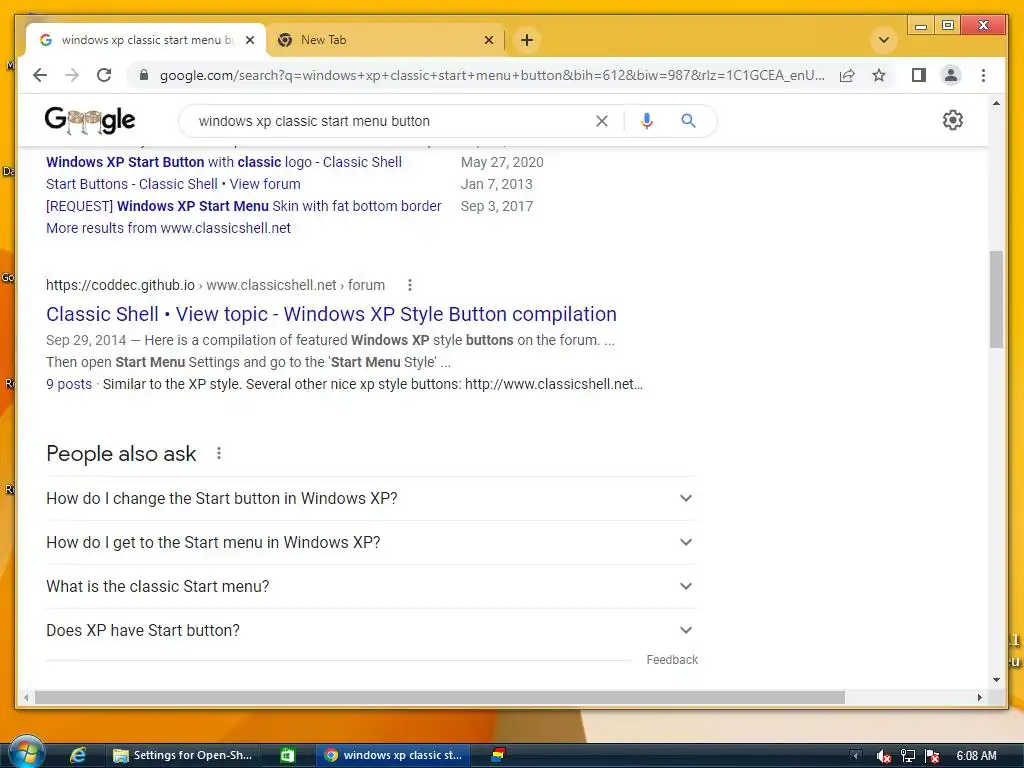Image resolution: width=1024 pixels, height=768 pixels.
Task: Switch to the New Tab tab
Action: pos(385,40)
